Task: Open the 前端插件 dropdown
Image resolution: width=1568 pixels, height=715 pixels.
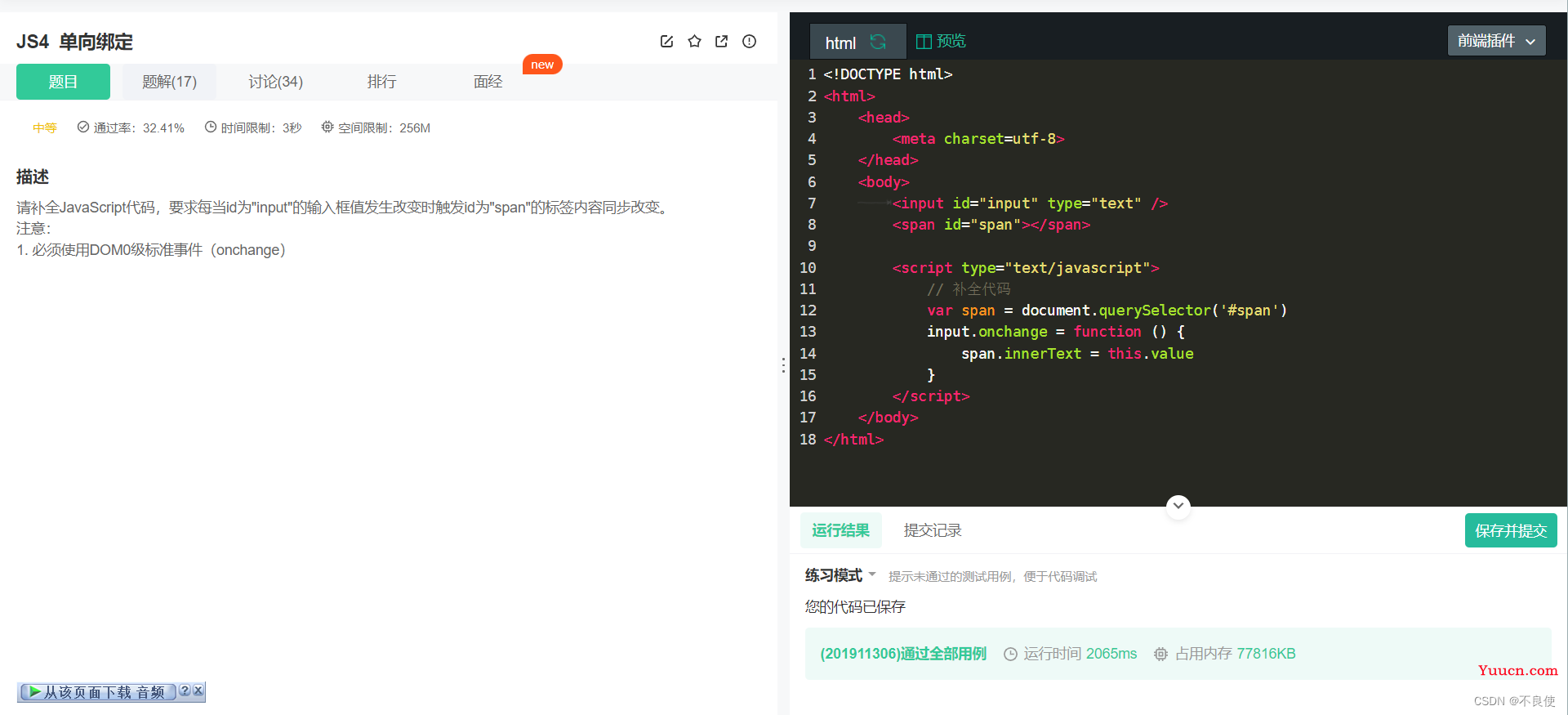Action: click(1496, 41)
